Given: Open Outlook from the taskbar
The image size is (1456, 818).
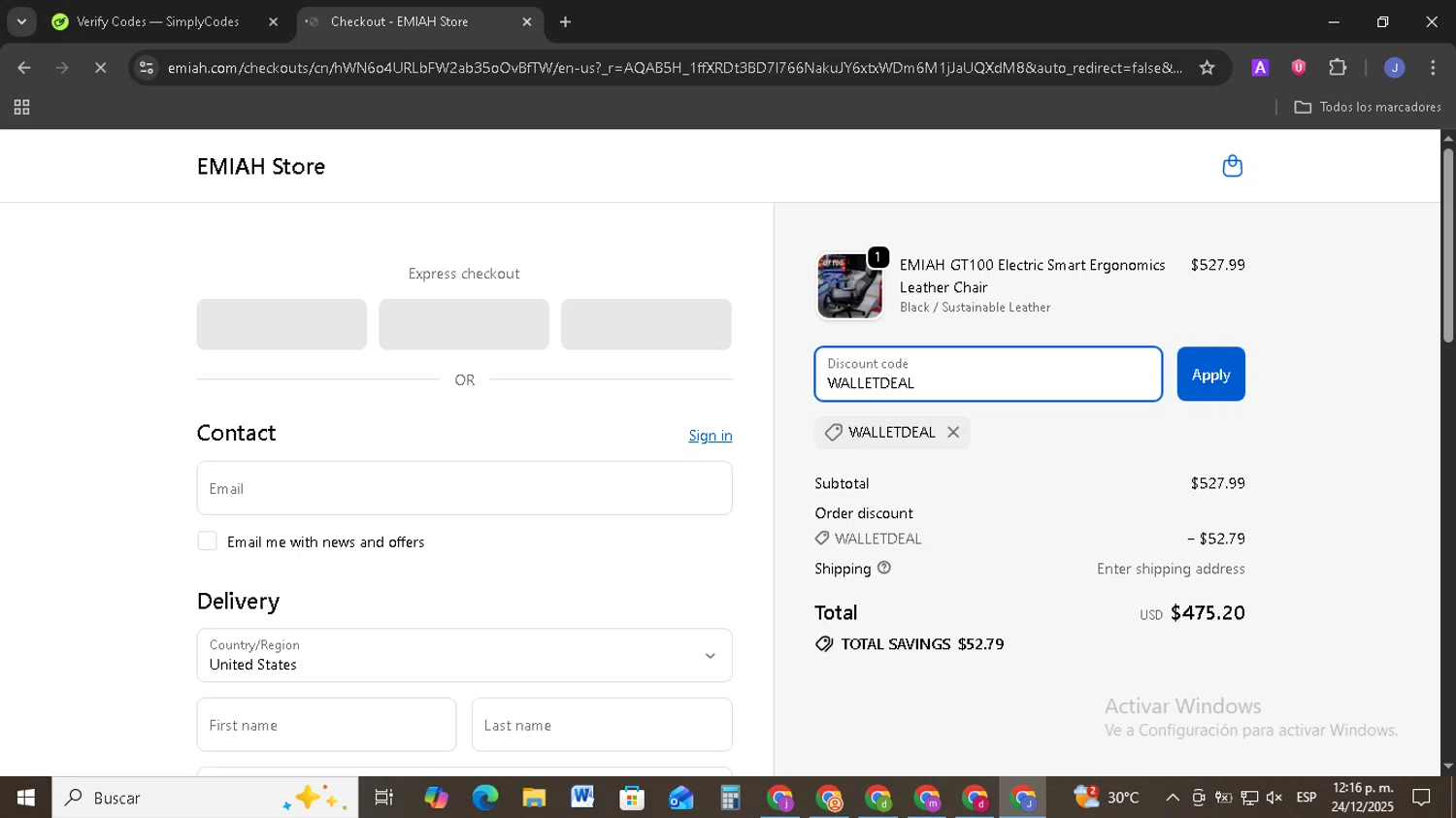Looking at the screenshot, I should tap(681, 798).
